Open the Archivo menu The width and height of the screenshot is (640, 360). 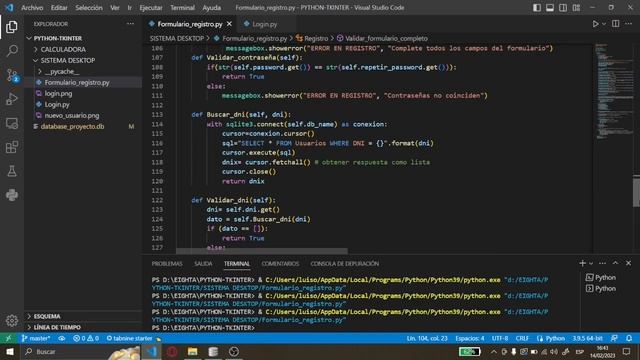[32, 7]
